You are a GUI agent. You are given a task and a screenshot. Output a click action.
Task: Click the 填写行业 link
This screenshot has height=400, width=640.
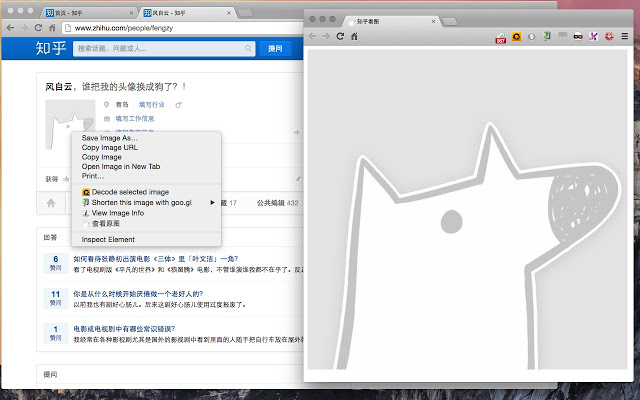click(x=151, y=105)
